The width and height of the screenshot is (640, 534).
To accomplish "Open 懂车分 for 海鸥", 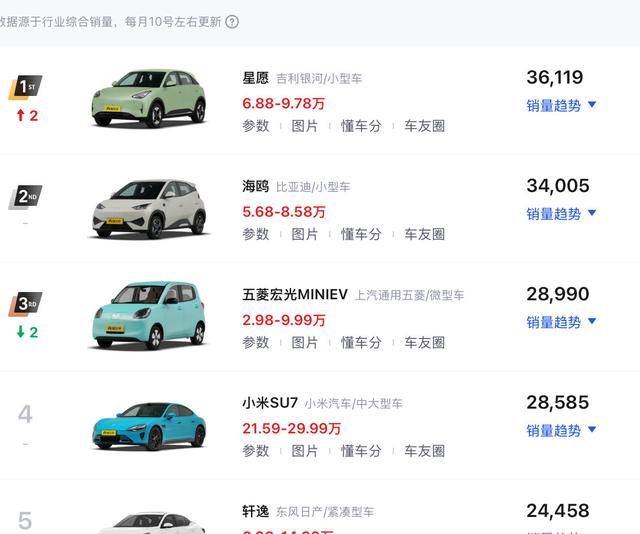I will (x=361, y=234).
